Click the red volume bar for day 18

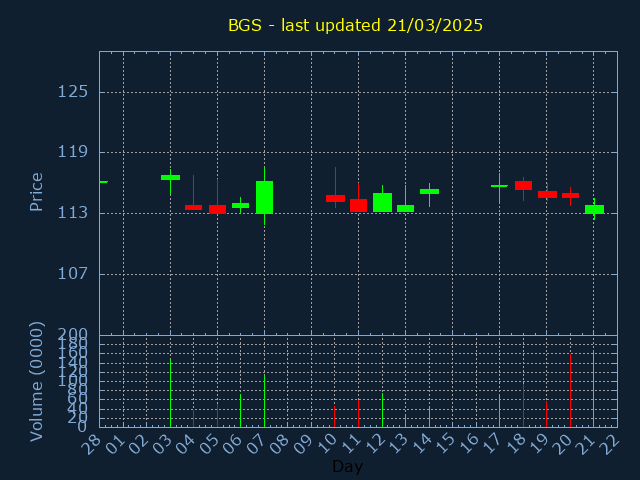[523, 405]
